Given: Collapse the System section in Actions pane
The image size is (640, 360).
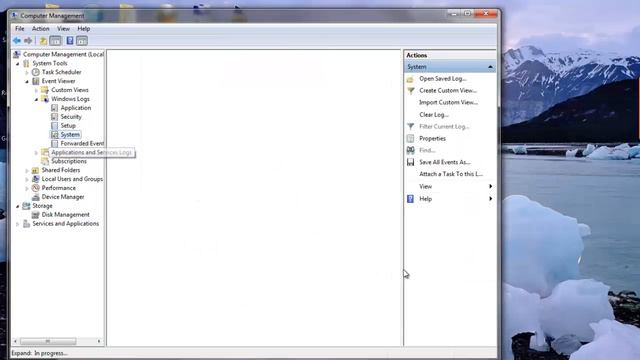Looking at the screenshot, I should (490, 67).
